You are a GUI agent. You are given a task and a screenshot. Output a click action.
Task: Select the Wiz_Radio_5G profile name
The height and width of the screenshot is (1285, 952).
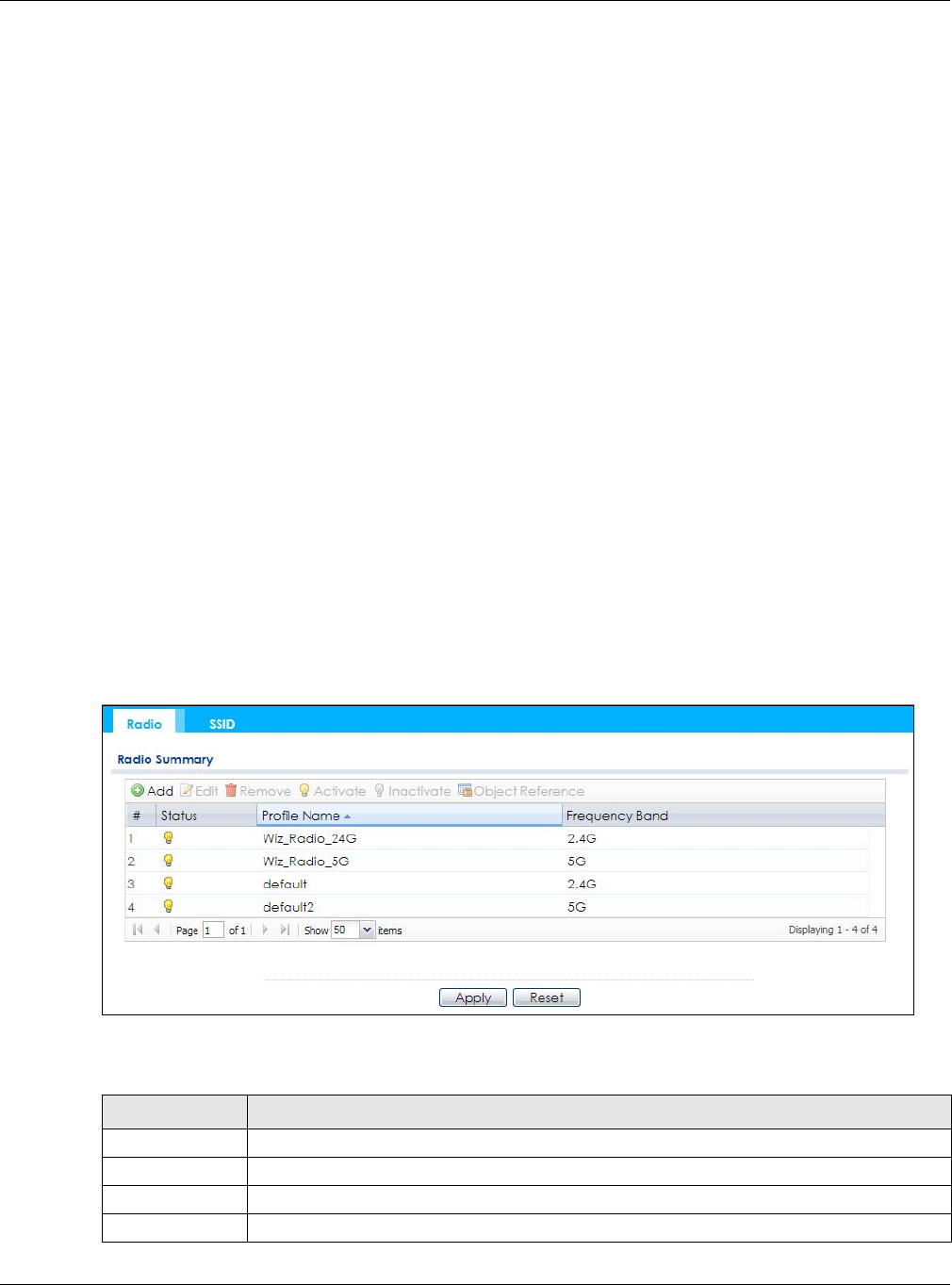pyautogui.click(x=305, y=861)
